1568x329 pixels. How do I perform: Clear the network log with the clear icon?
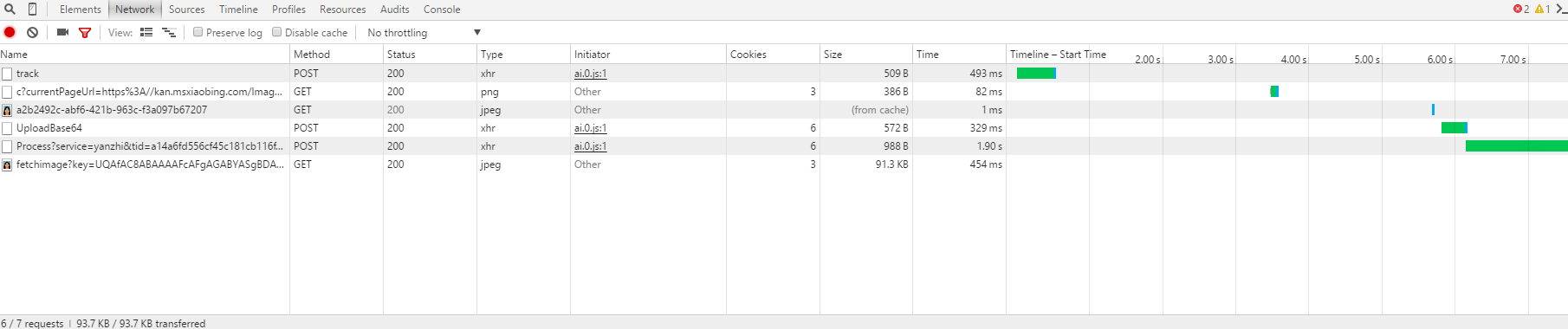point(32,32)
